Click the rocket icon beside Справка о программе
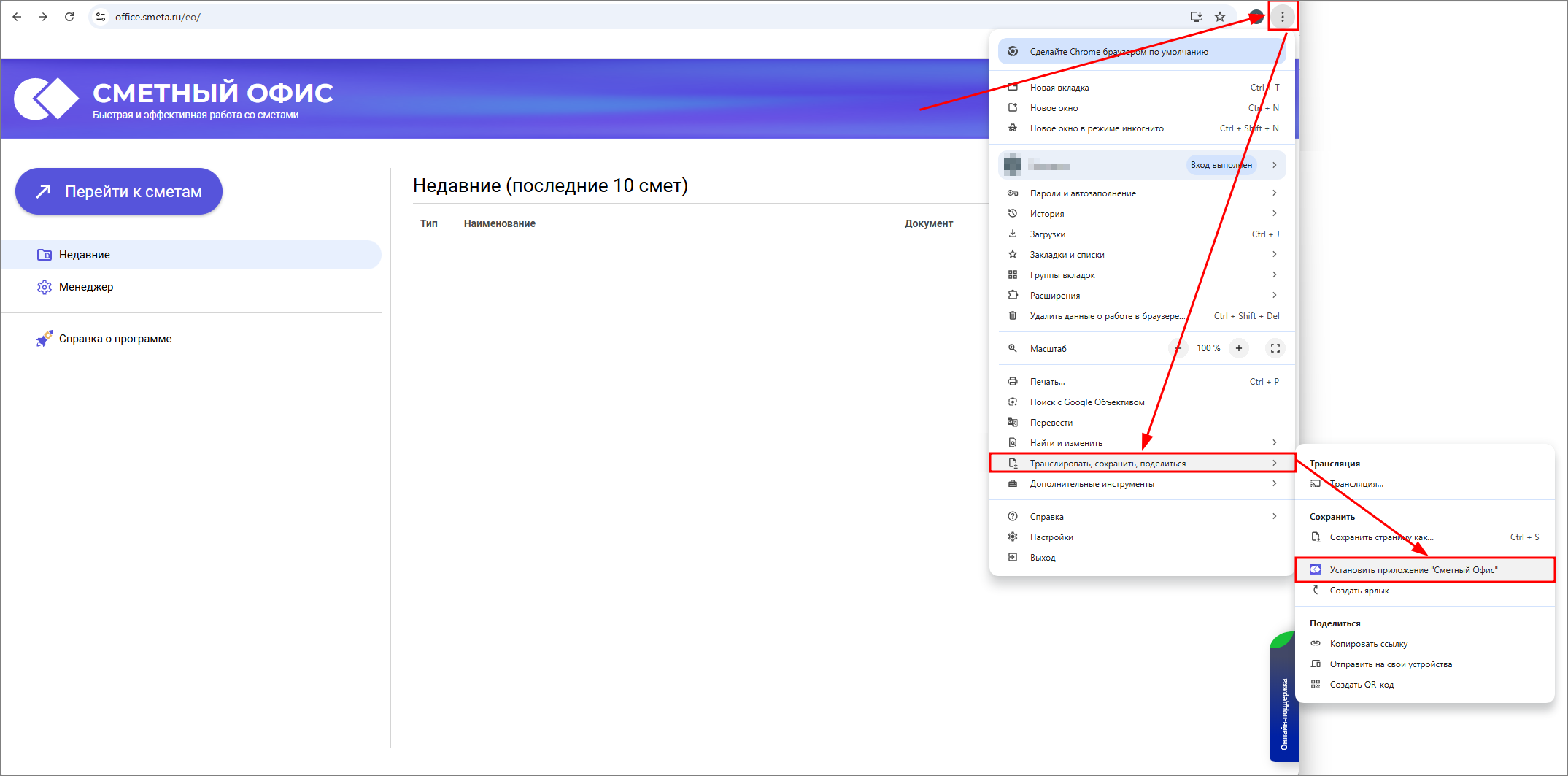This screenshot has height=776, width=1568. click(x=44, y=338)
